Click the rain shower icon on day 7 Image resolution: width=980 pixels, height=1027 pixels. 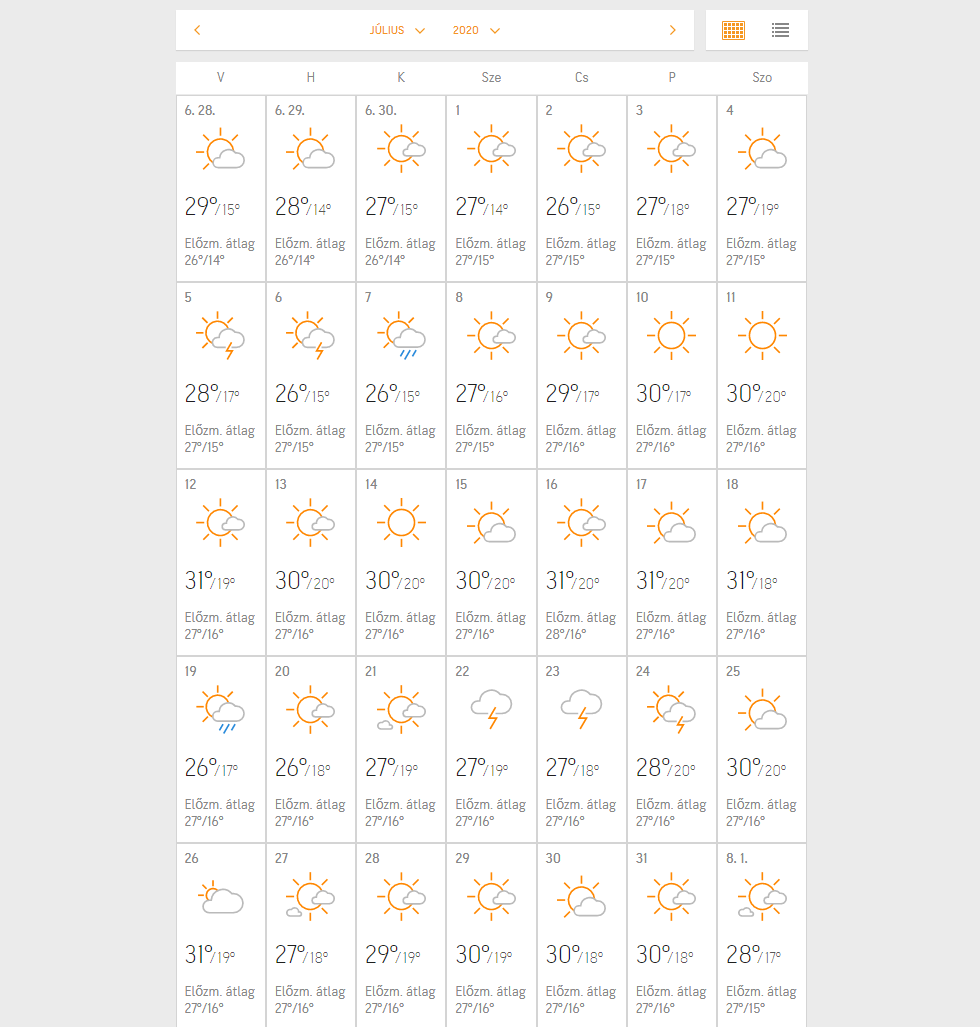point(402,338)
